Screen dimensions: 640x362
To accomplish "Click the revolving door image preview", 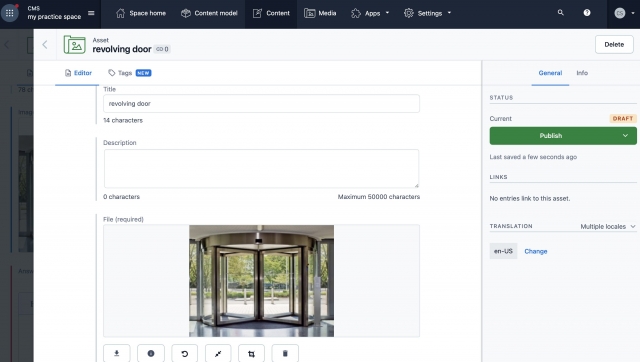I will [x=261, y=281].
